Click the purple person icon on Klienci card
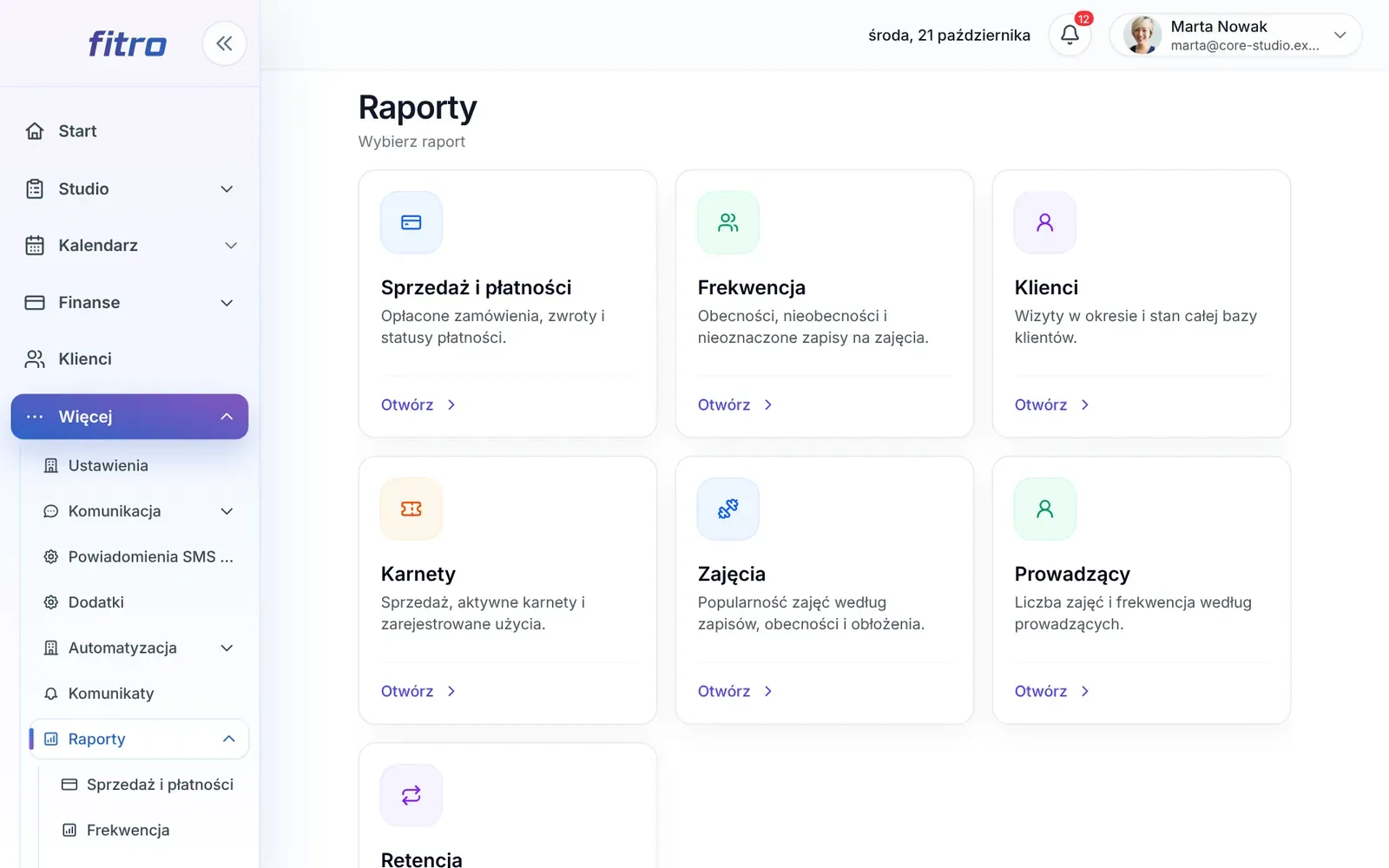Viewport: 1389px width, 868px height. click(x=1045, y=223)
